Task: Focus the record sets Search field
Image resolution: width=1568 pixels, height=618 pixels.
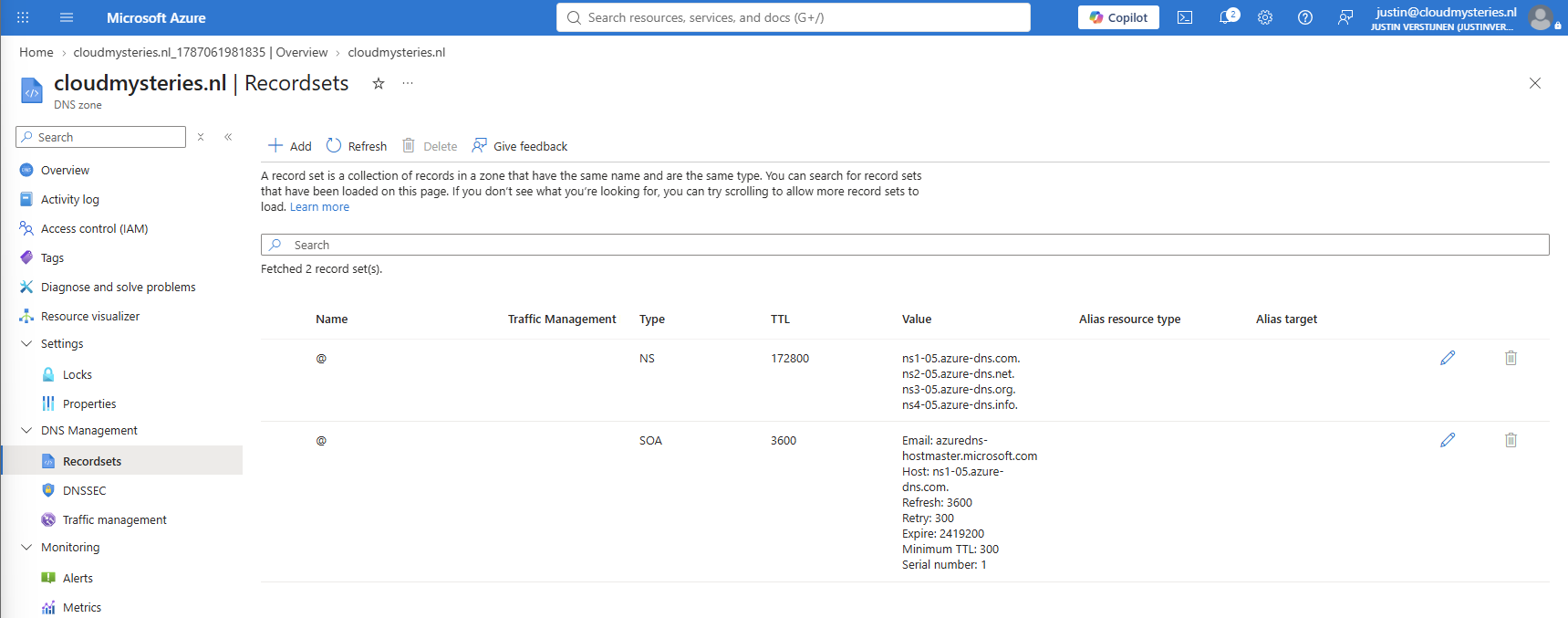Action: (x=905, y=245)
